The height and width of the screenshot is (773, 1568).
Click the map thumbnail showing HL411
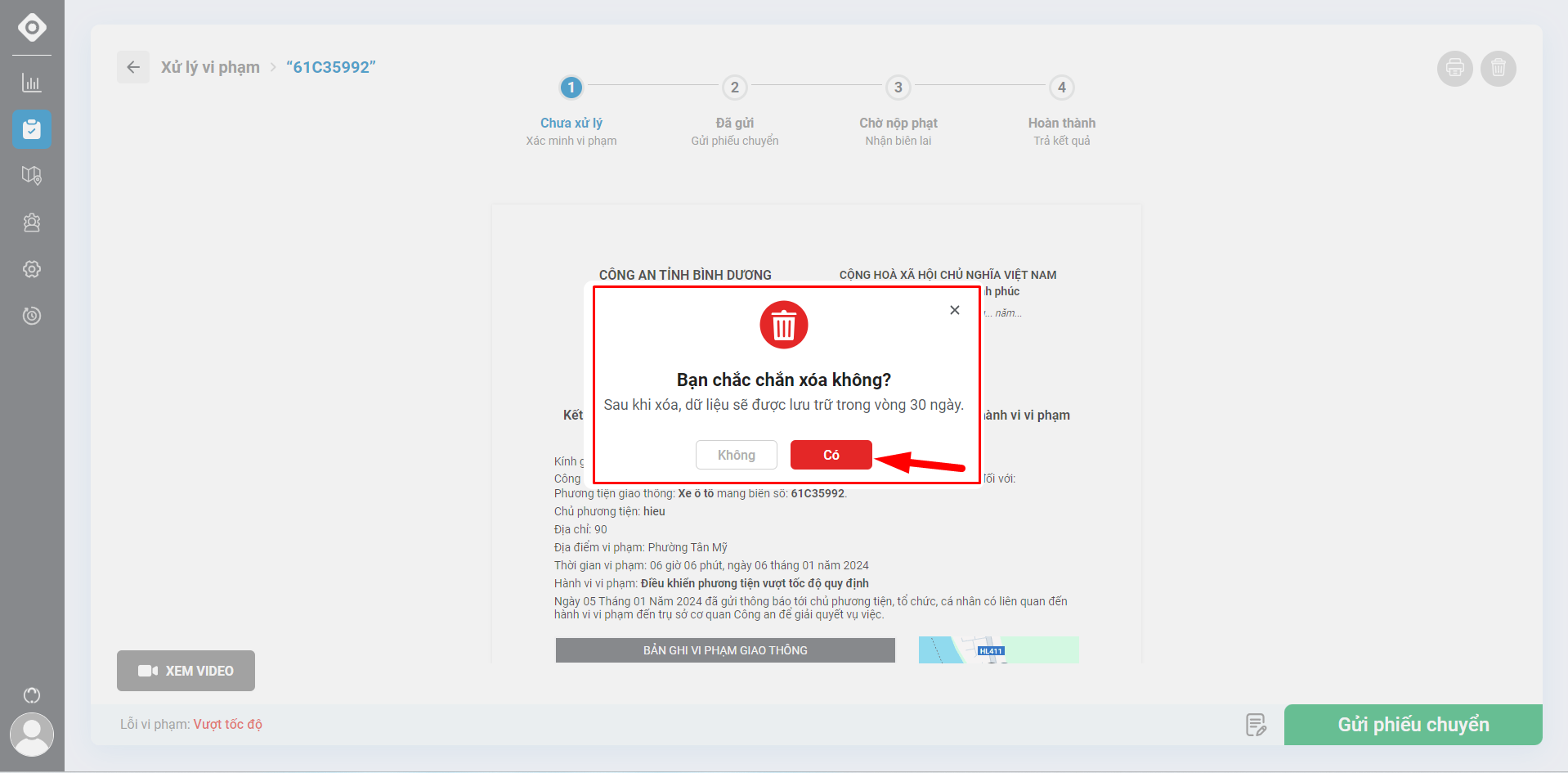[999, 649]
